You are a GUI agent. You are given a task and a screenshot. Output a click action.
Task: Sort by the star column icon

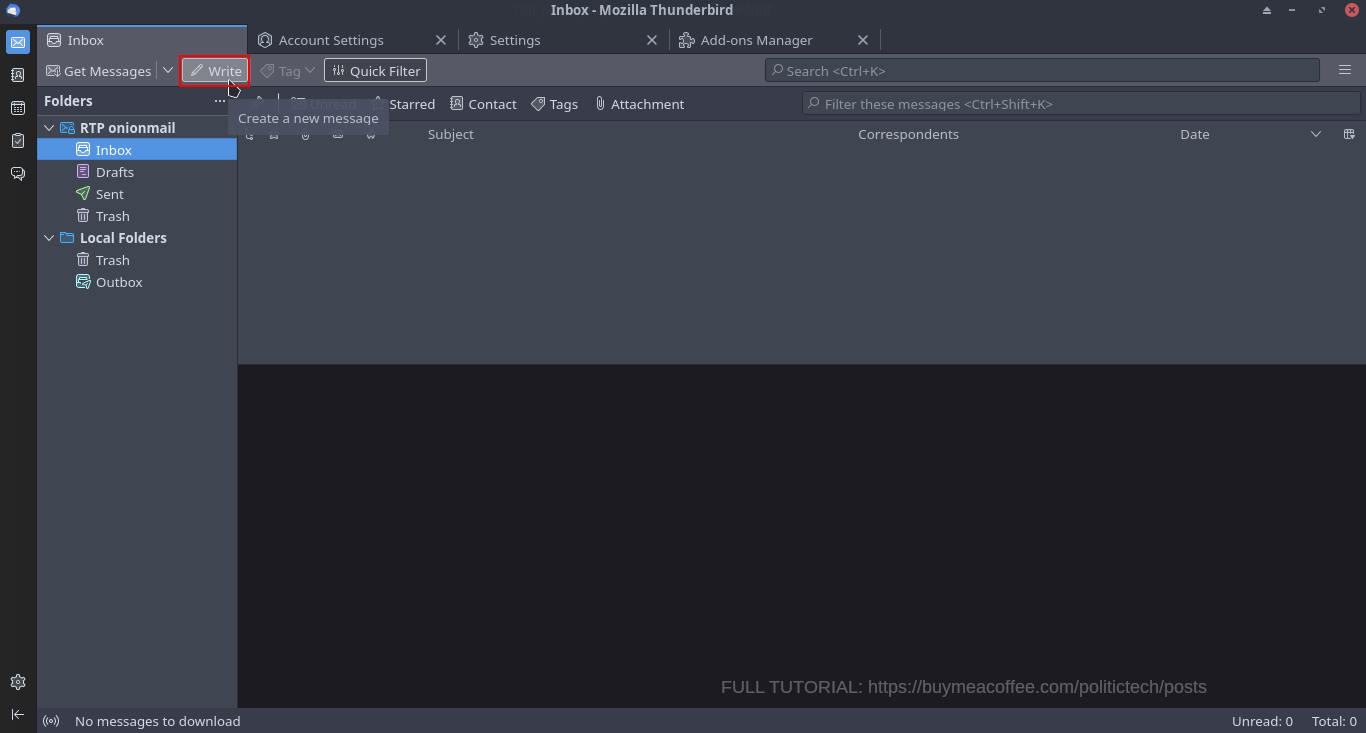coord(274,134)
